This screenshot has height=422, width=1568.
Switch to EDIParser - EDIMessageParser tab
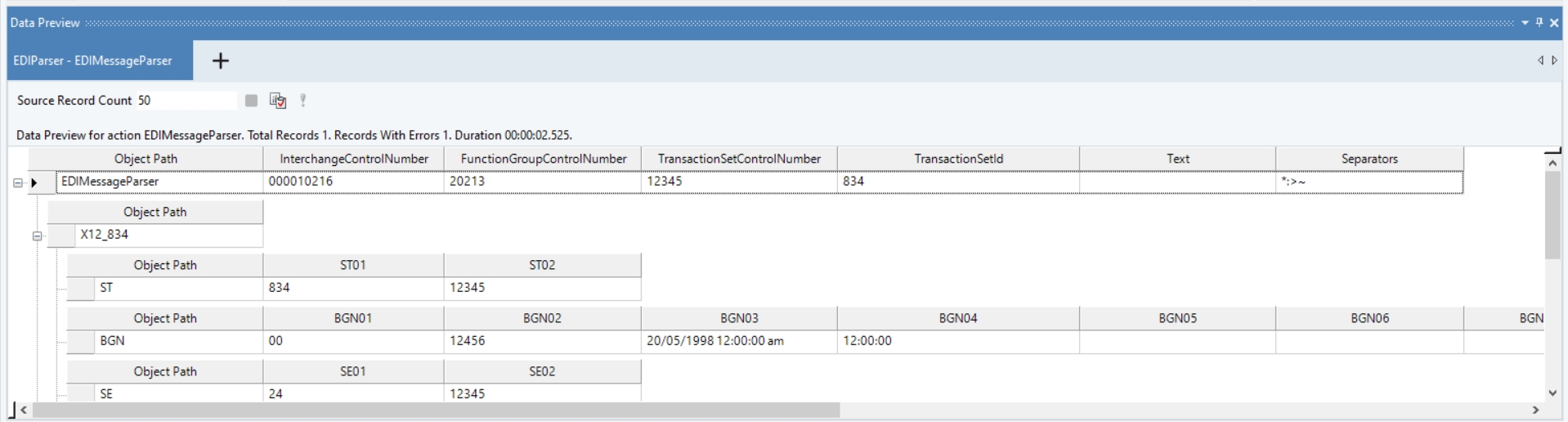click(x=100, y=61)
